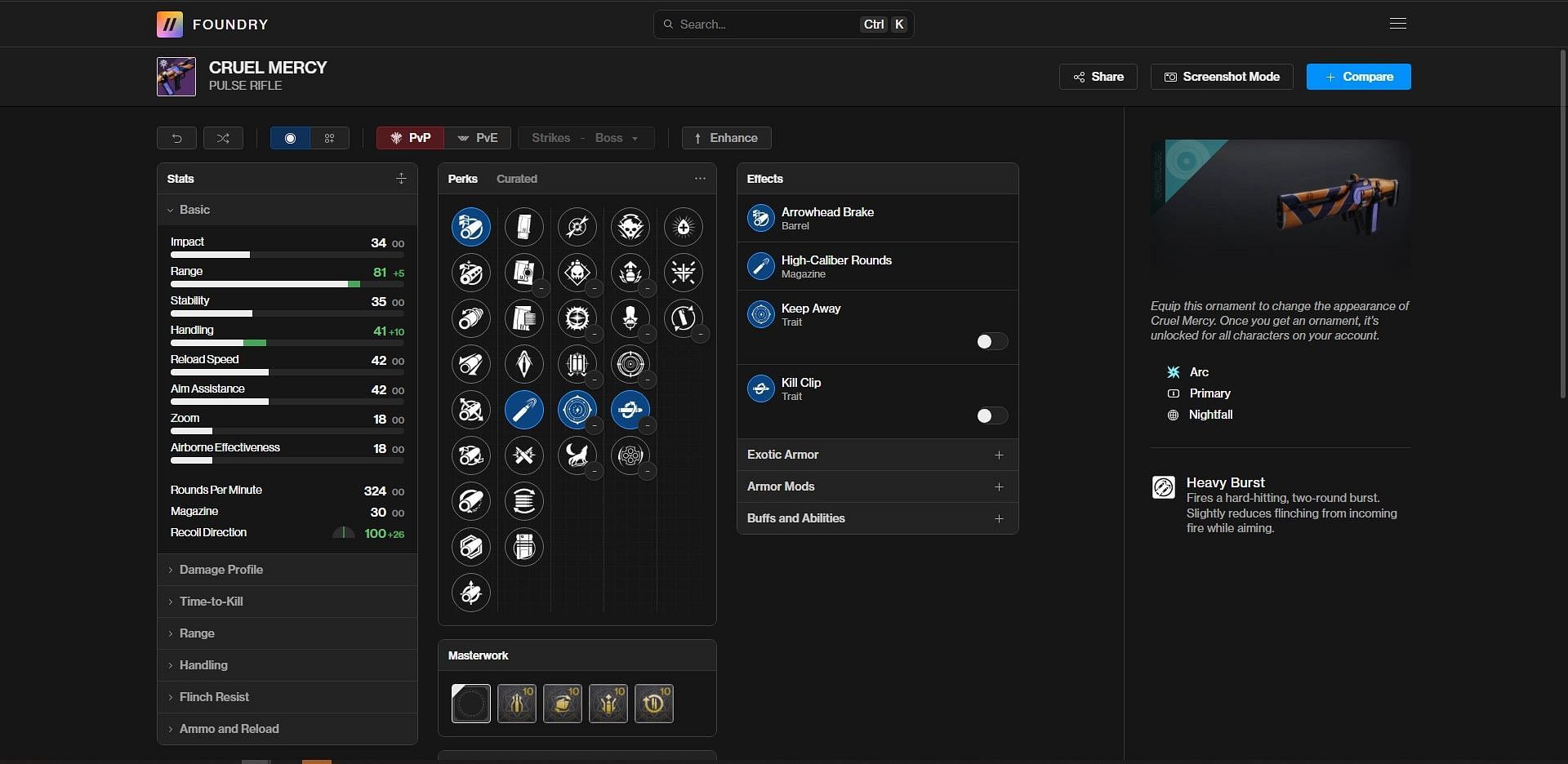Click the Recoil Direction gauge indicator
The height and width of the screenshot is (764, 1568).
pos(344,533)
